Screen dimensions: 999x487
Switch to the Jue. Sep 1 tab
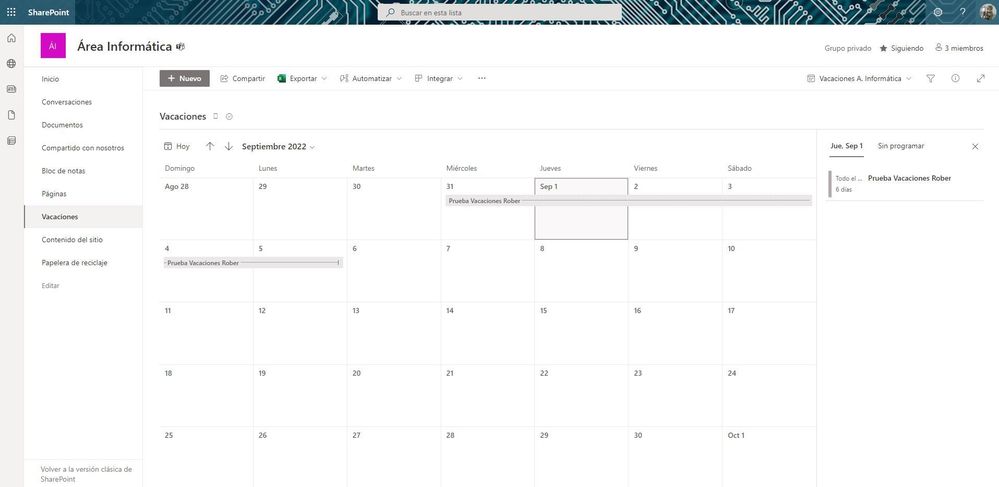(x=846, y=146)
